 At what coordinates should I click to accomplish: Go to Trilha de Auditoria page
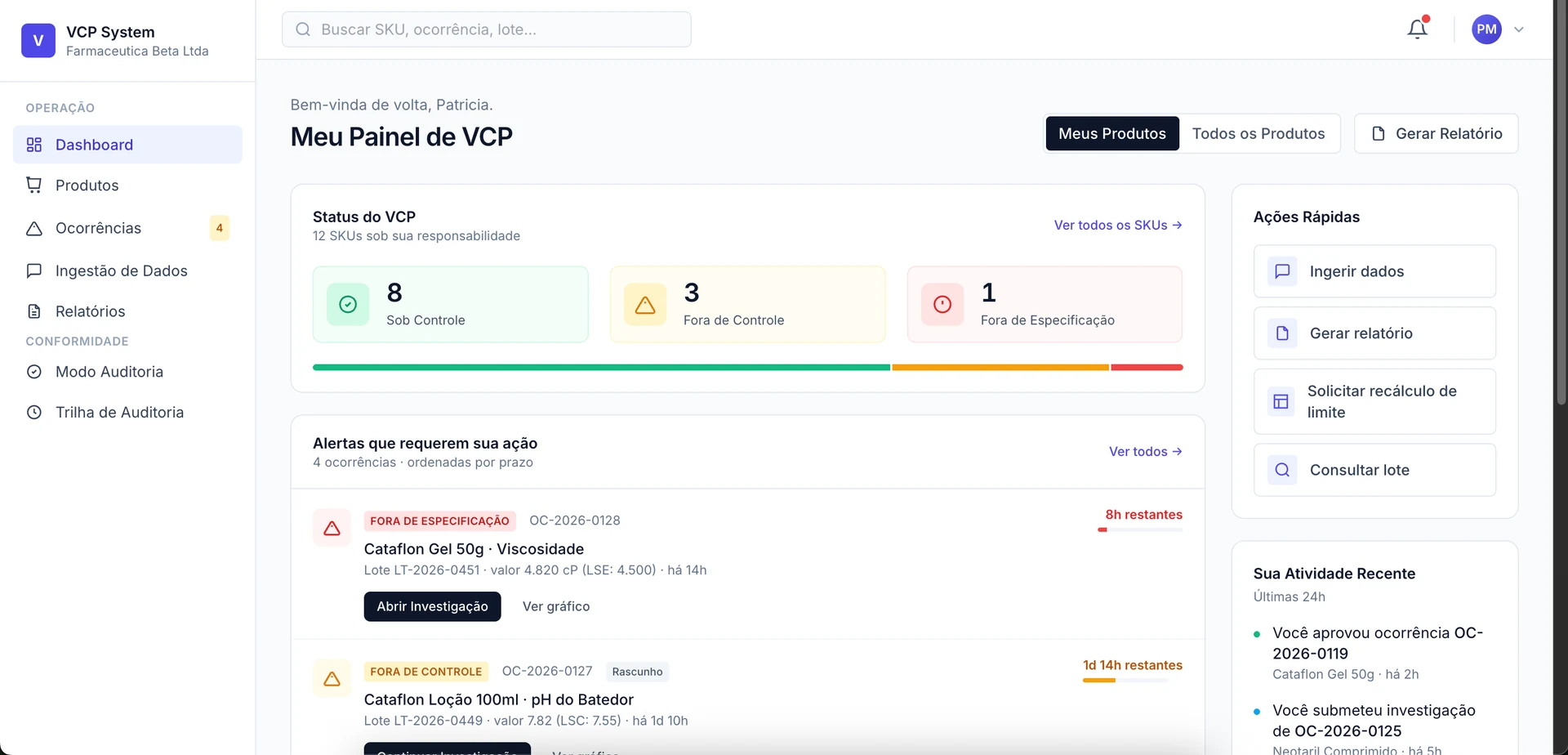tap(119, 413)
